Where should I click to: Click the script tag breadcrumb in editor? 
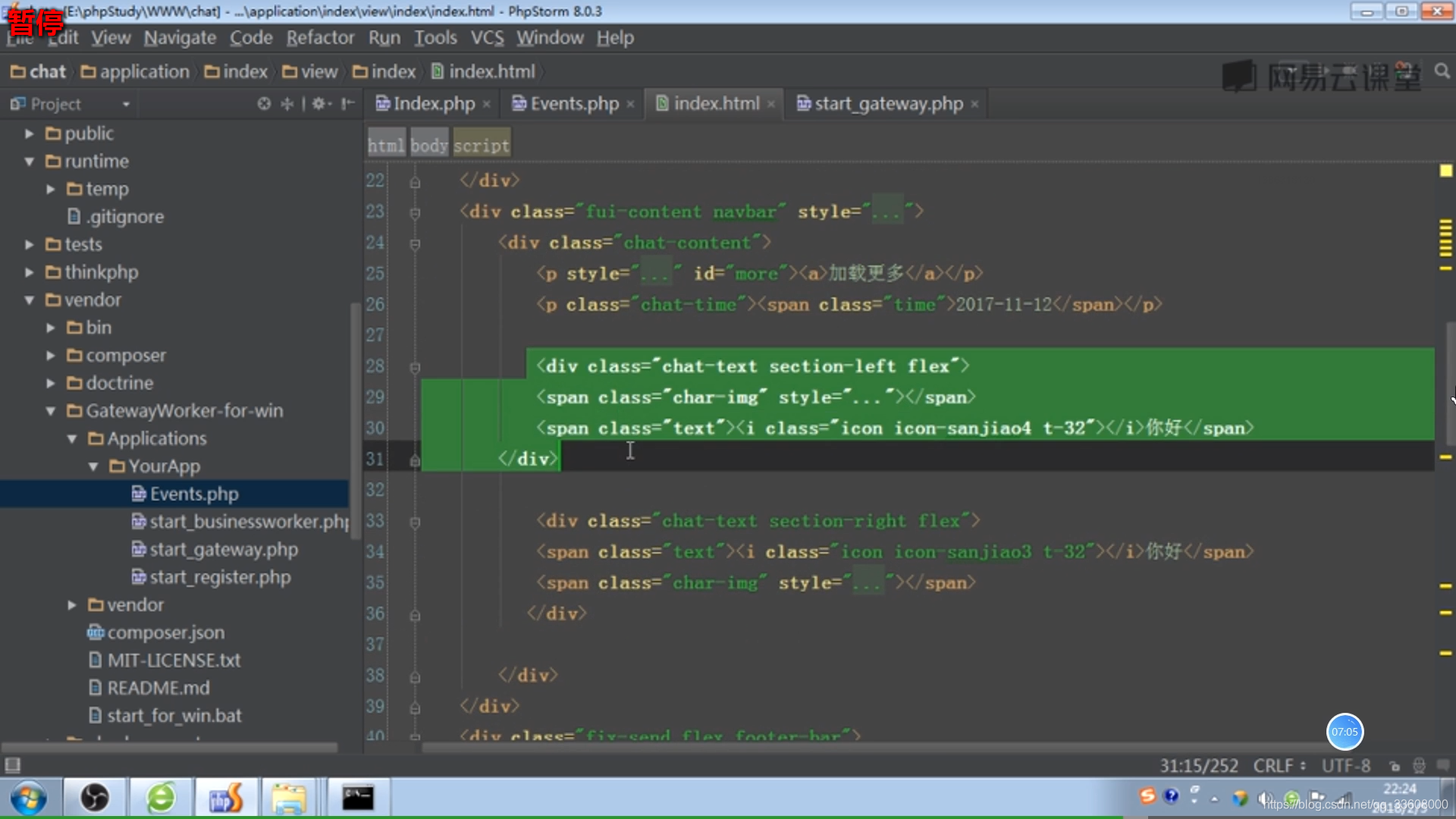click(x=482, y=146)
